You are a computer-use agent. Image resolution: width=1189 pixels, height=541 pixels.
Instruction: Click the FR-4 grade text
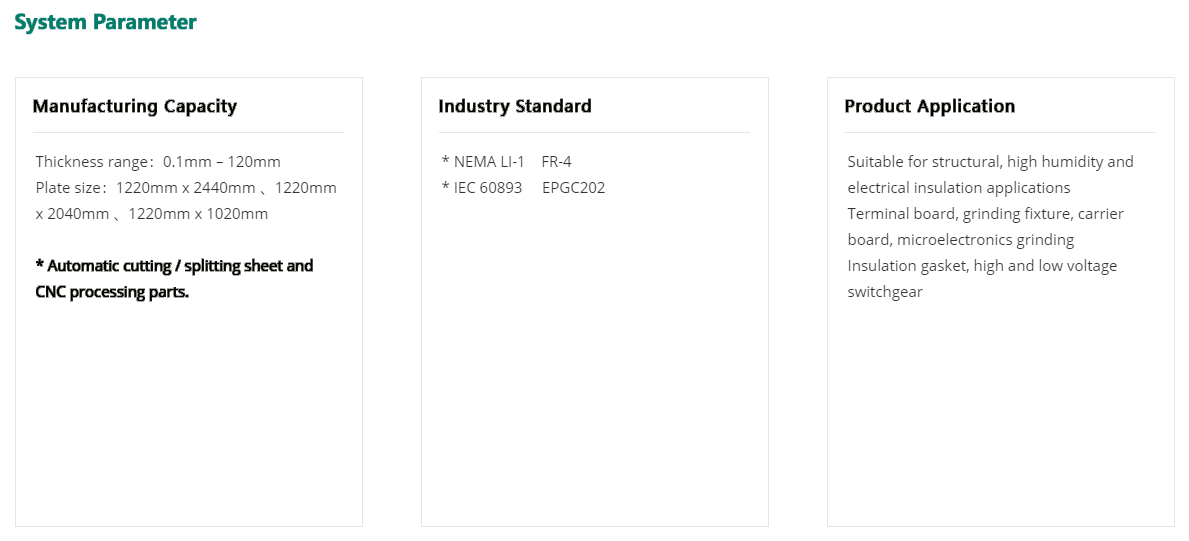[x=556, y=162]
